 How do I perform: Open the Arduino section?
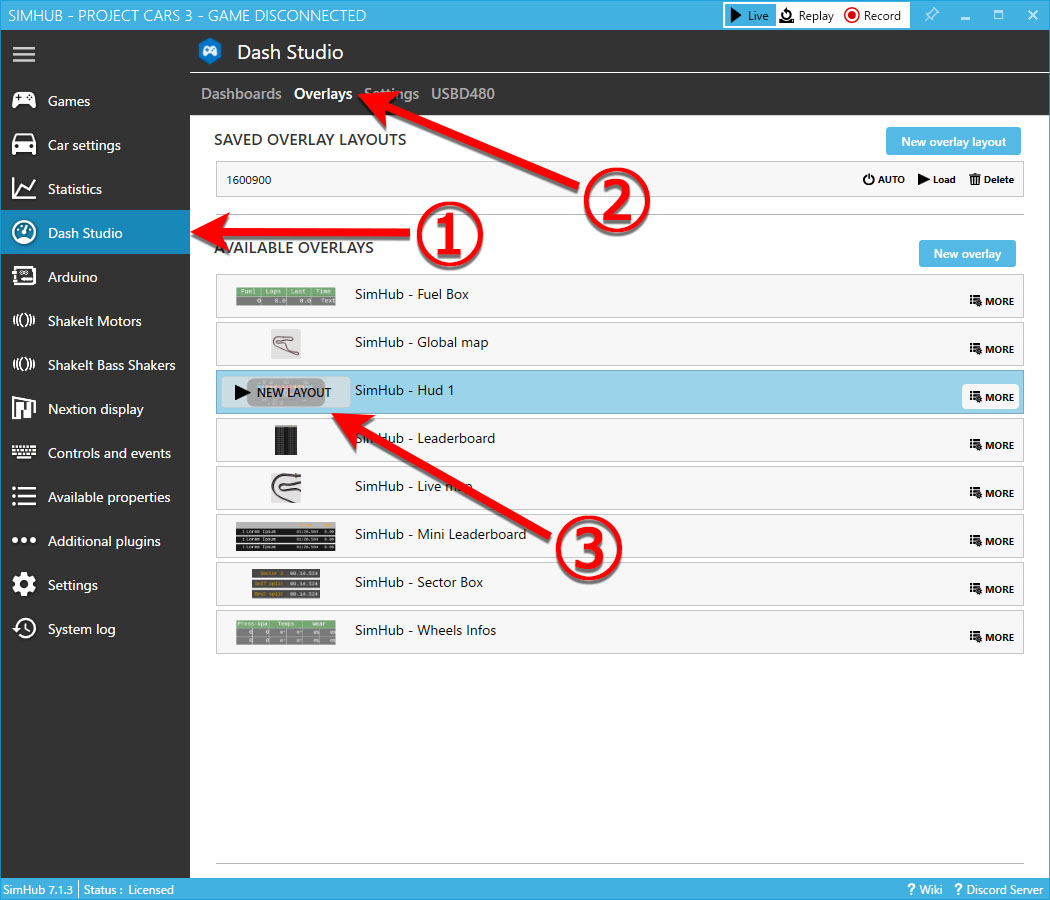point(72,277)
